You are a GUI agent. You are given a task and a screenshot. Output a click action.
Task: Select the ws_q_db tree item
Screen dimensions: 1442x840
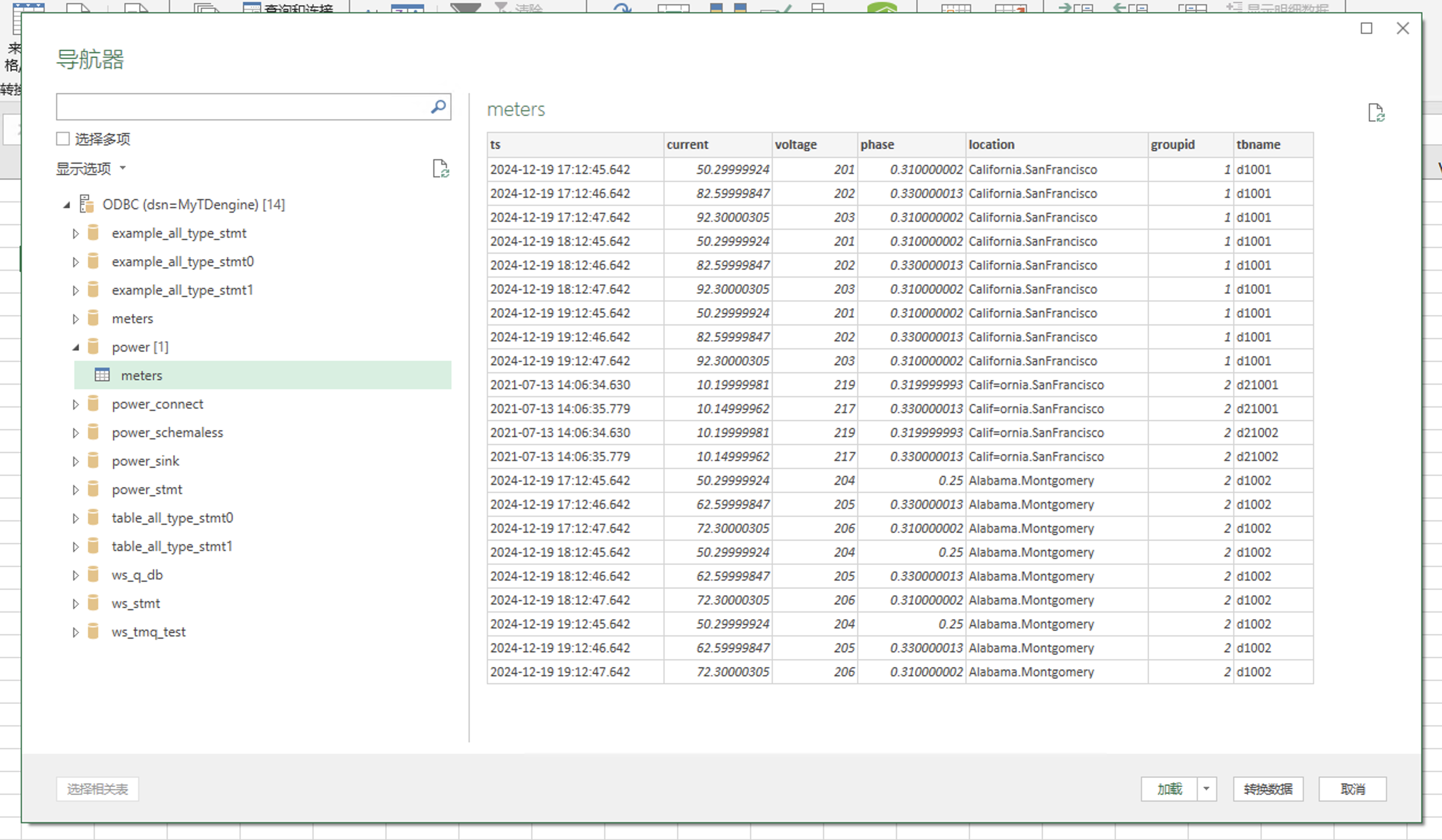click(x=137, y=575)
